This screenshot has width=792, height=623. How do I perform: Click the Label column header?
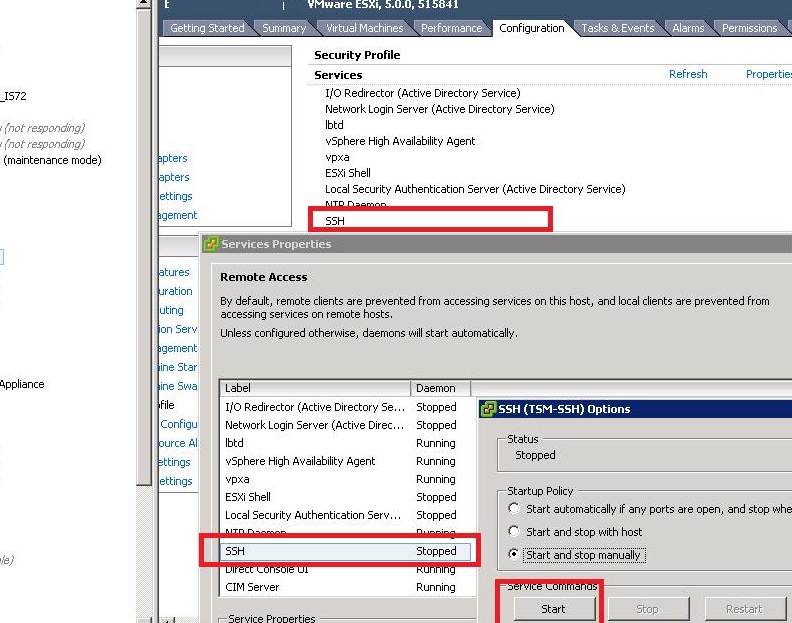click(x=316, y=388)
